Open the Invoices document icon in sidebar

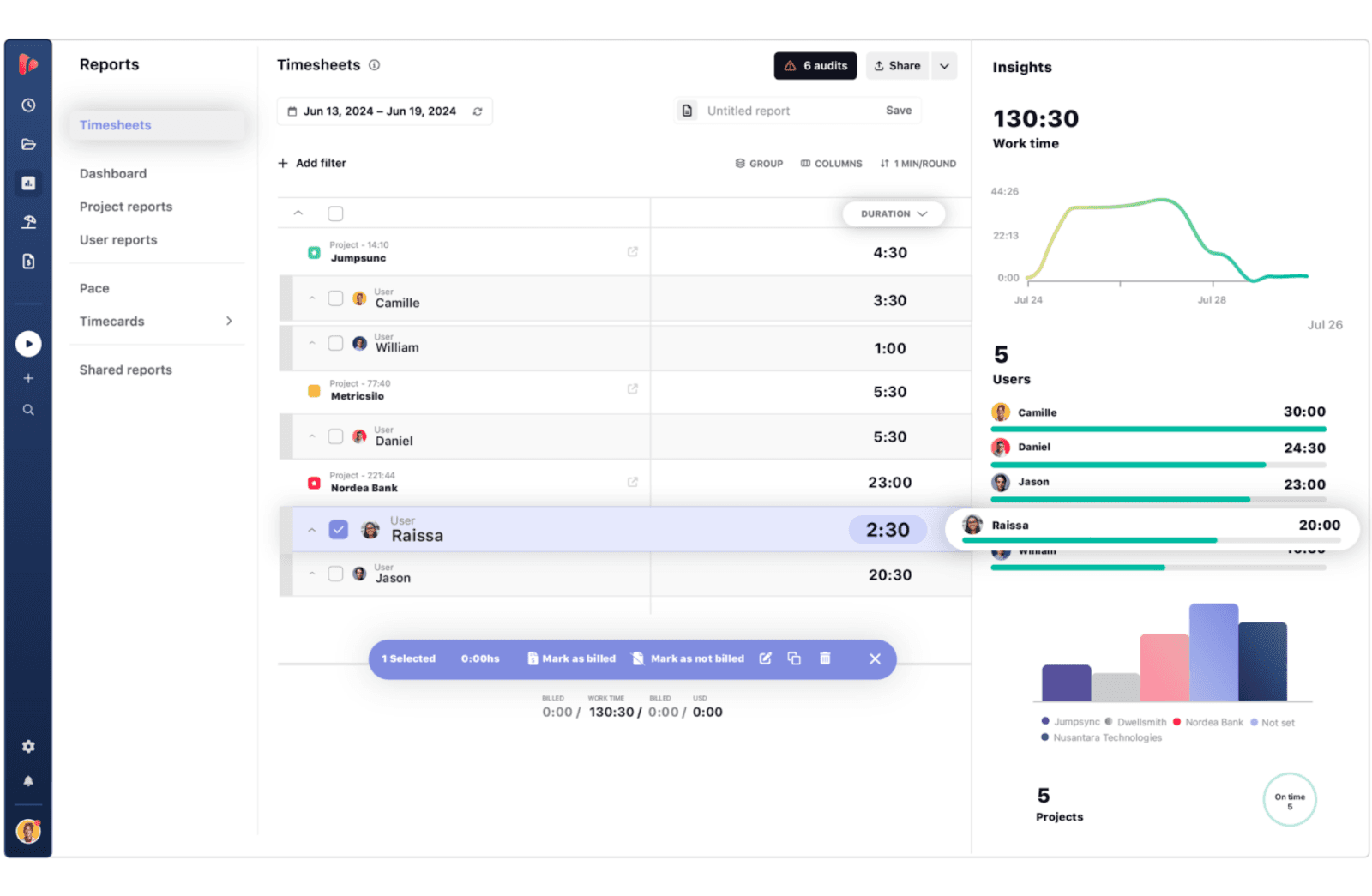(28, 260)
